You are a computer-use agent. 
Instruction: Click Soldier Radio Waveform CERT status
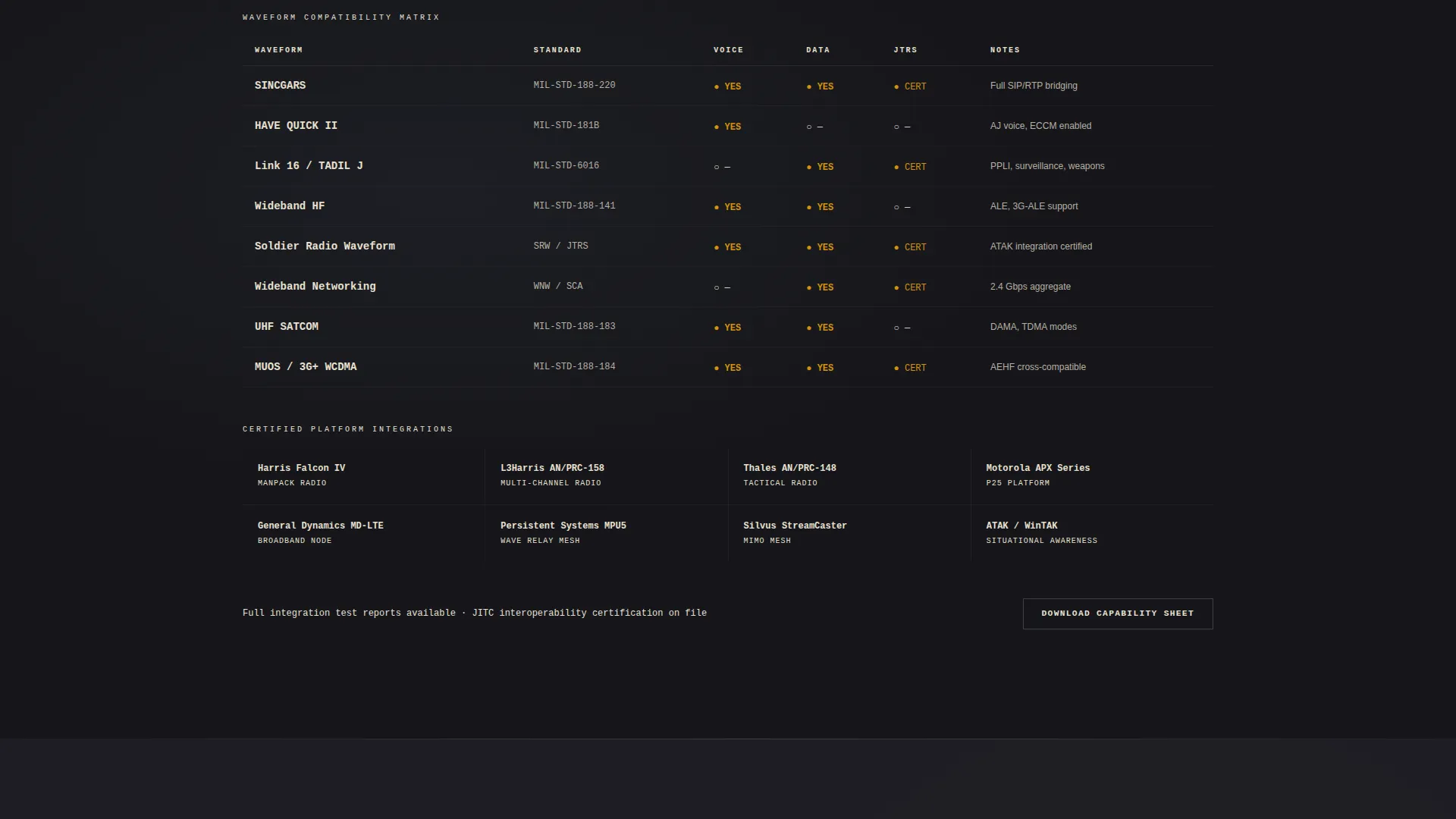(x=910, y=247)
